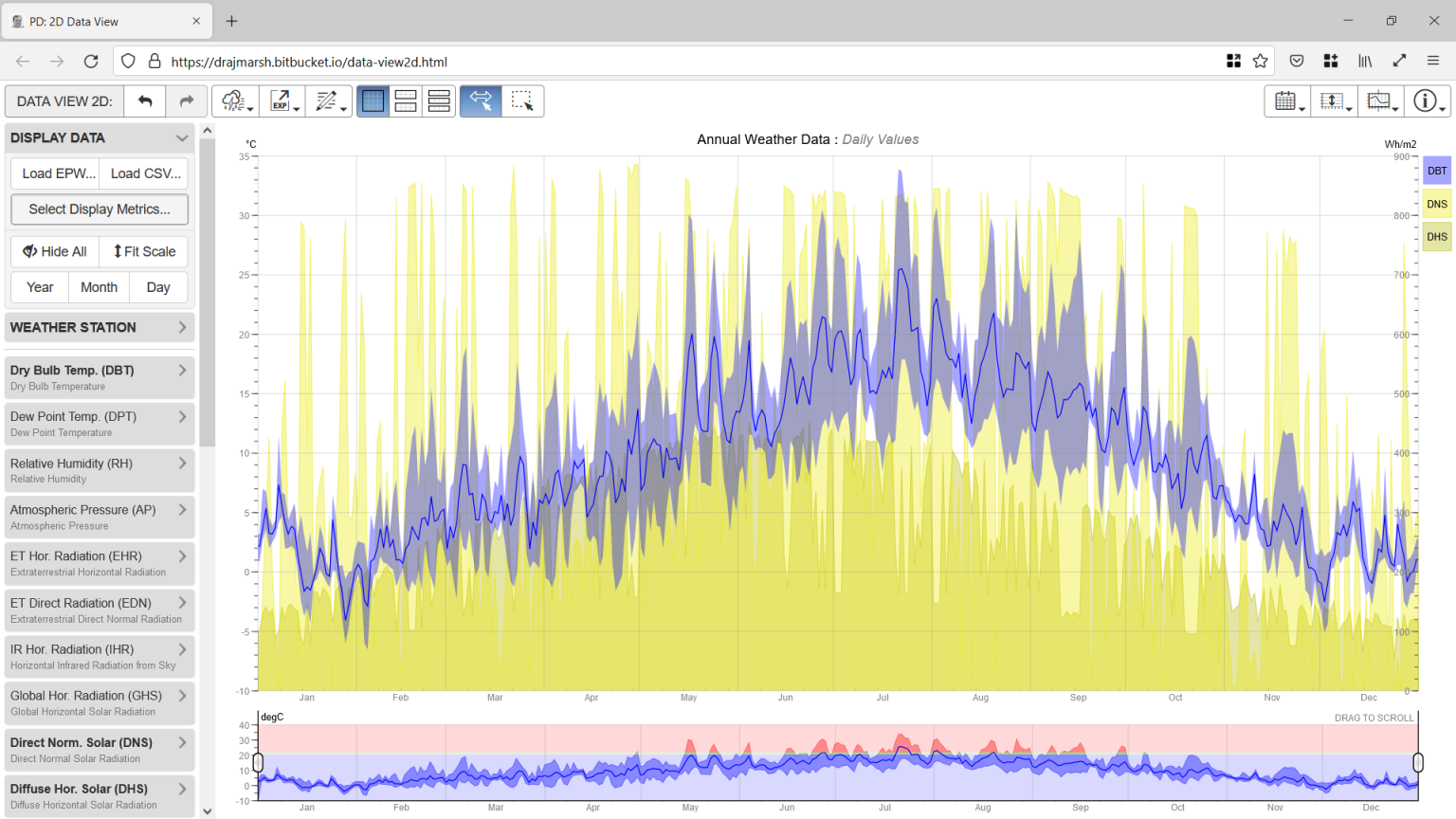Click the undo arrow in toolbar
This screenshot has width=1456, height=819.
coord(145,101)
